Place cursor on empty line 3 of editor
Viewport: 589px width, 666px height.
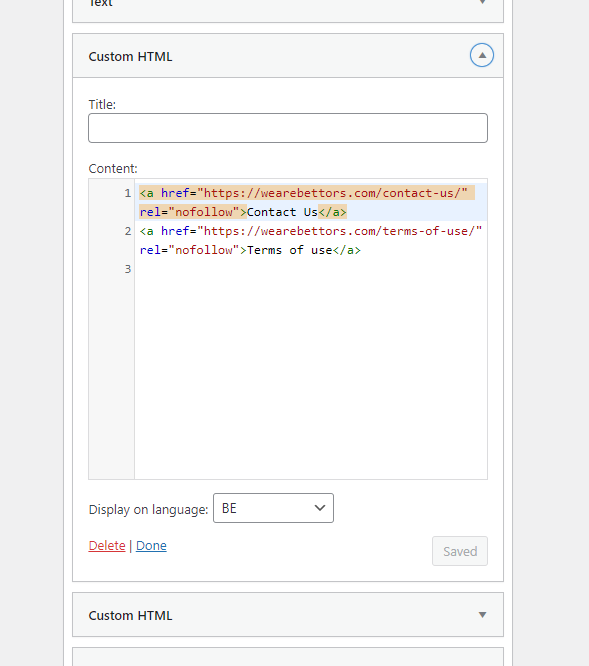[310, 269]
